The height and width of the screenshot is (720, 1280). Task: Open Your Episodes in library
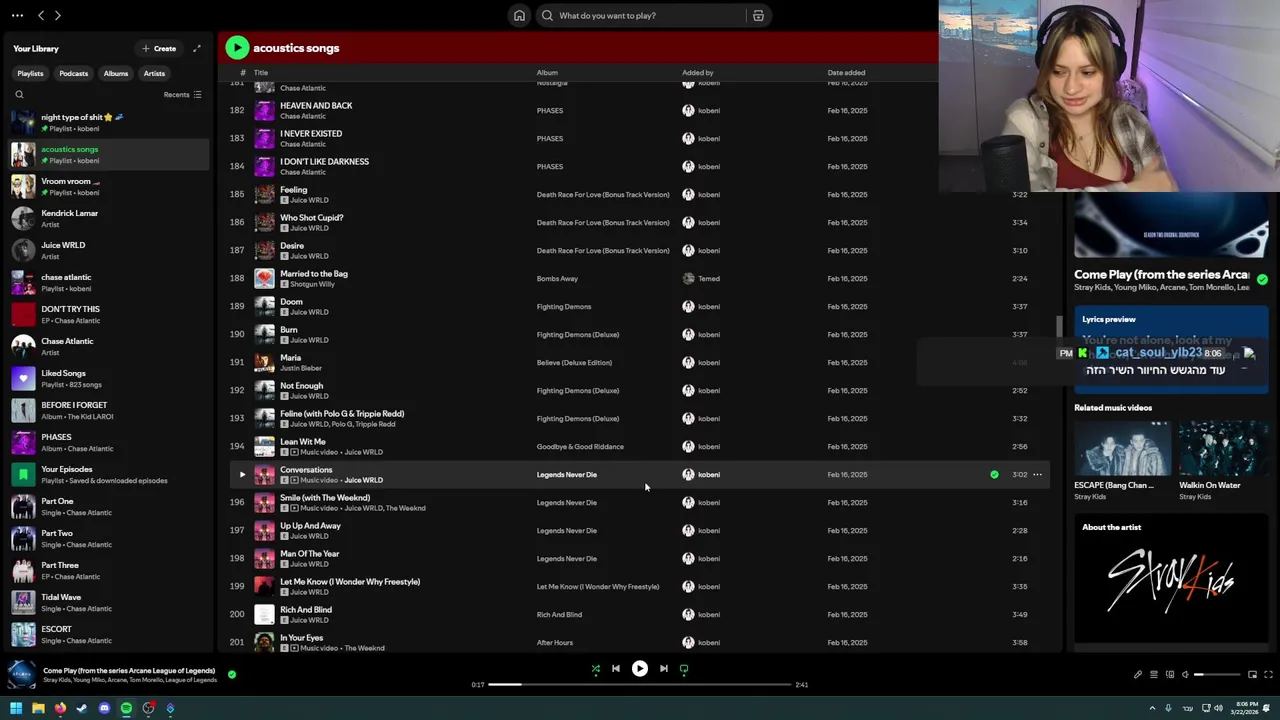click(108, 474)
